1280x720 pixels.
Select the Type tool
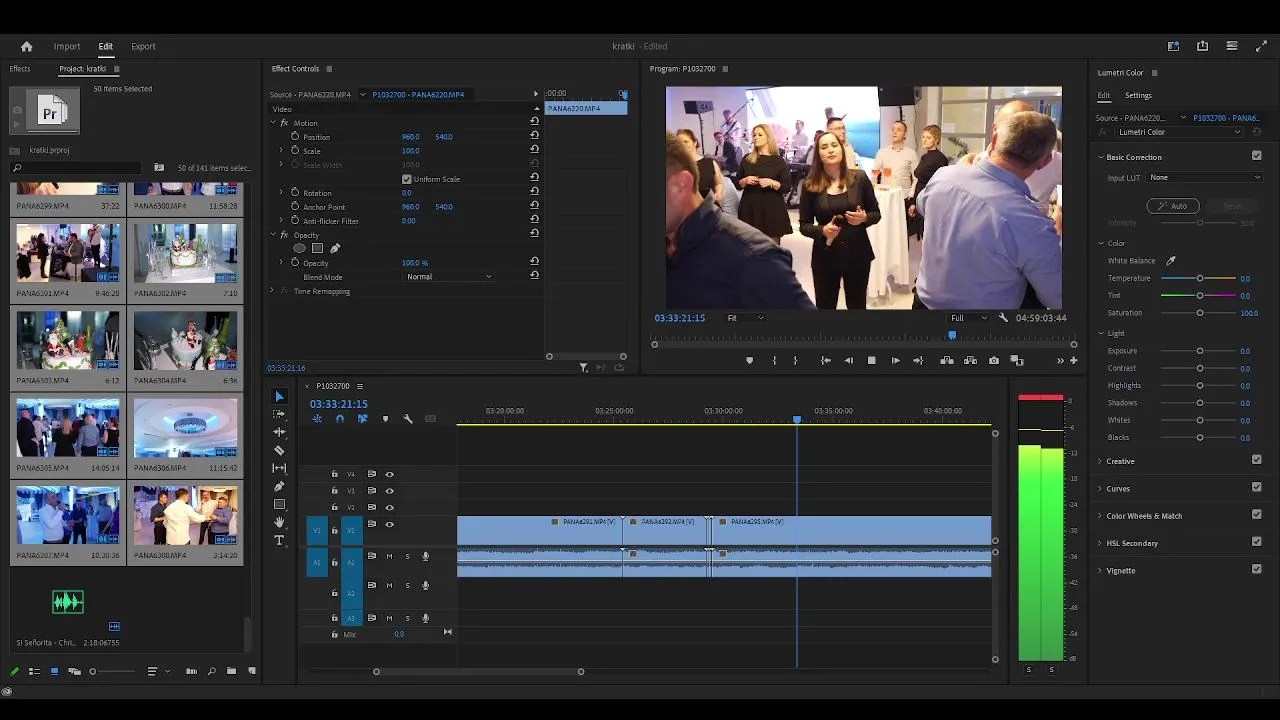(279, 540)
